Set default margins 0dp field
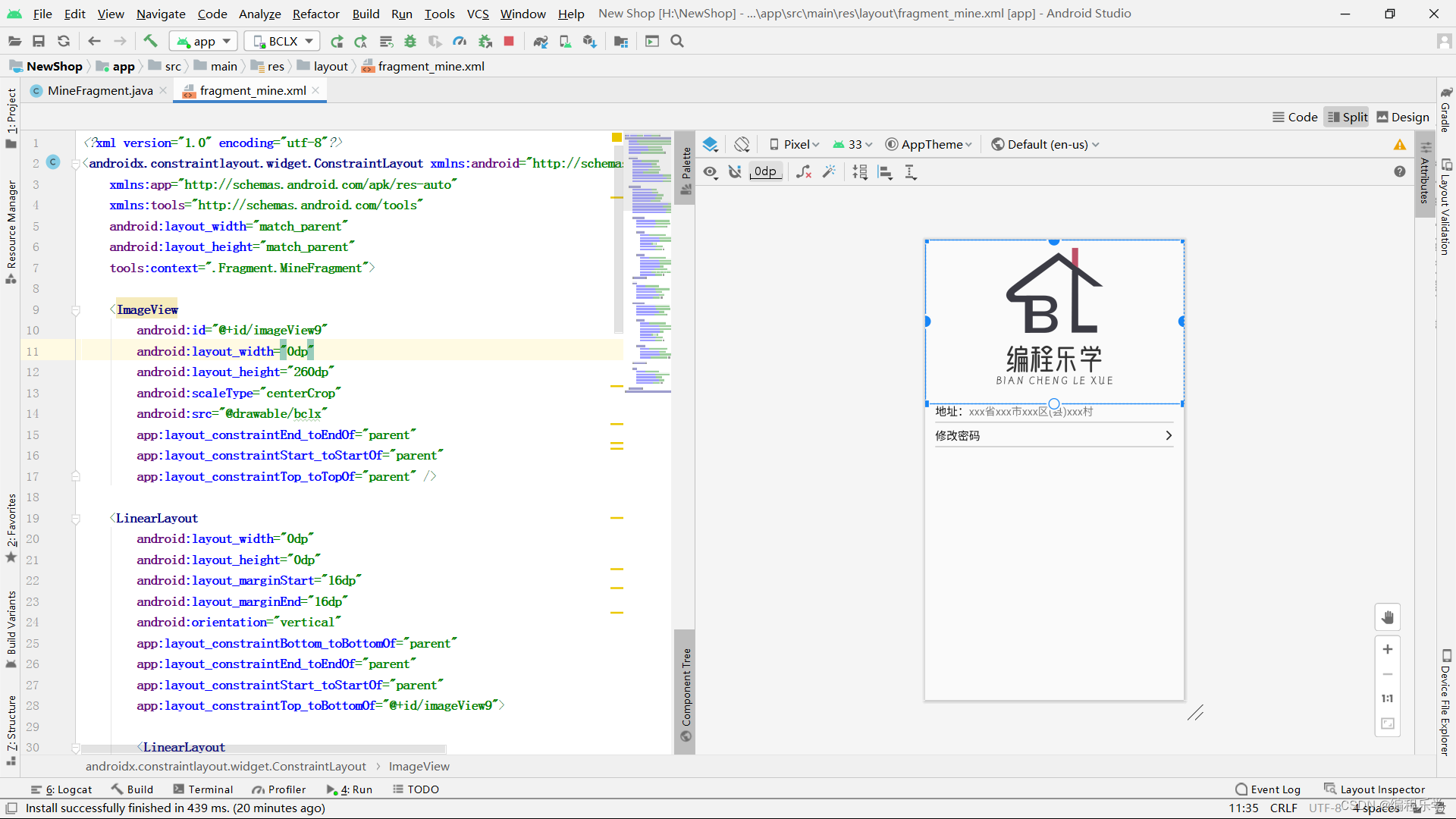Screen dimensions: 1456x819 click(x=765, y=172)
